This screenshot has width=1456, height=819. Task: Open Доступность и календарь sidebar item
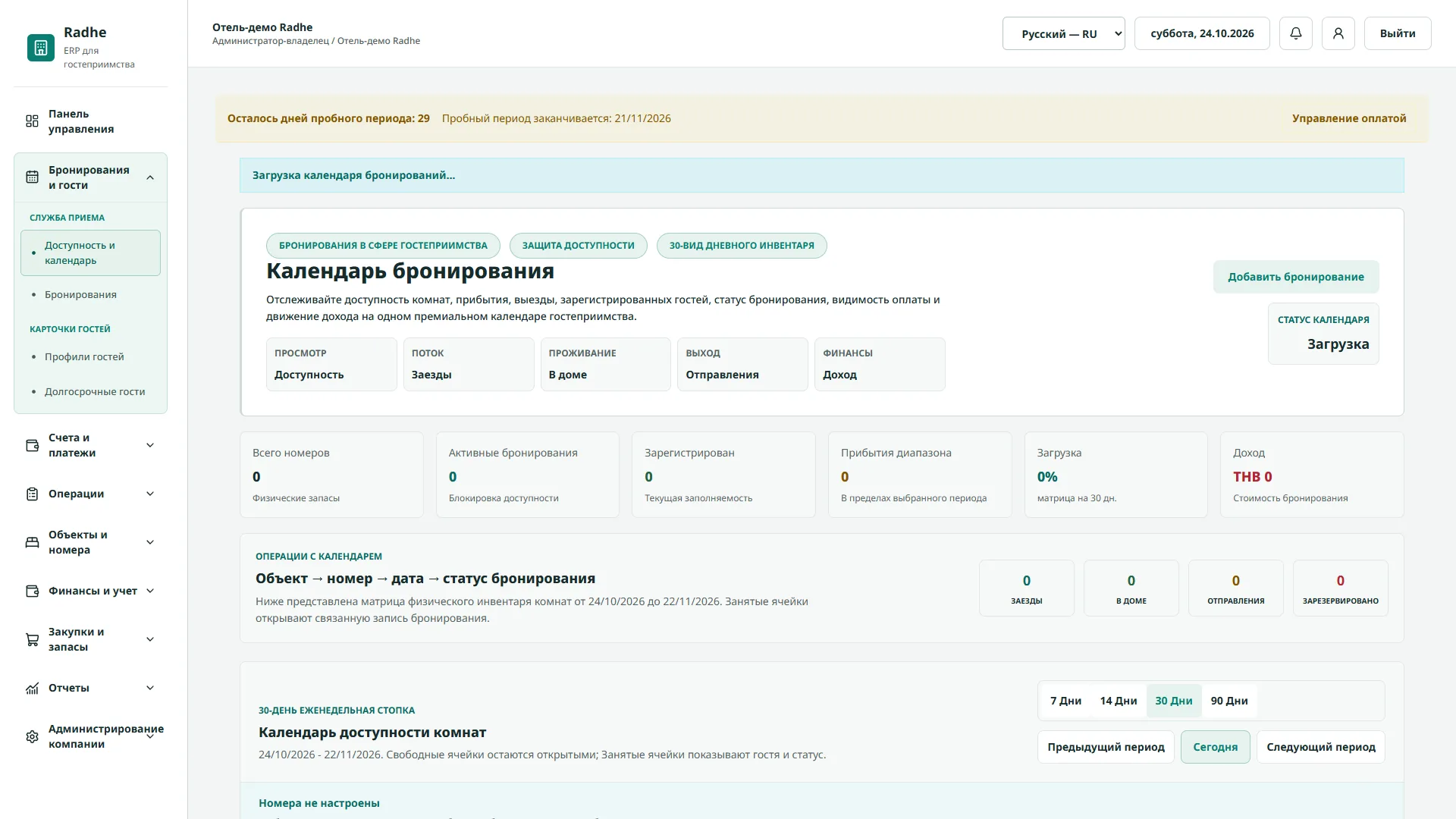point(90,253)
